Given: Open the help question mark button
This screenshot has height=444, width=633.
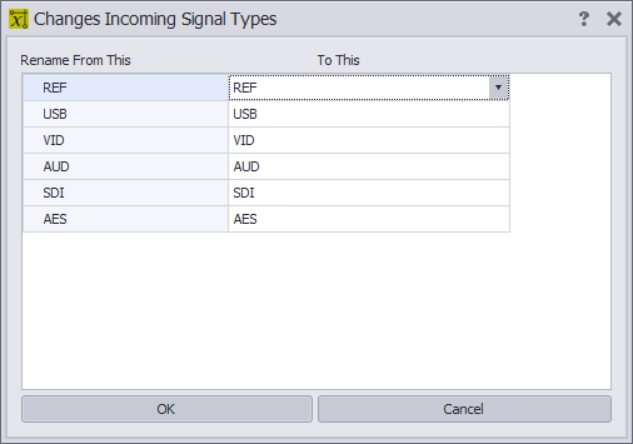Looking at the screenshot, I should (584, 19).
